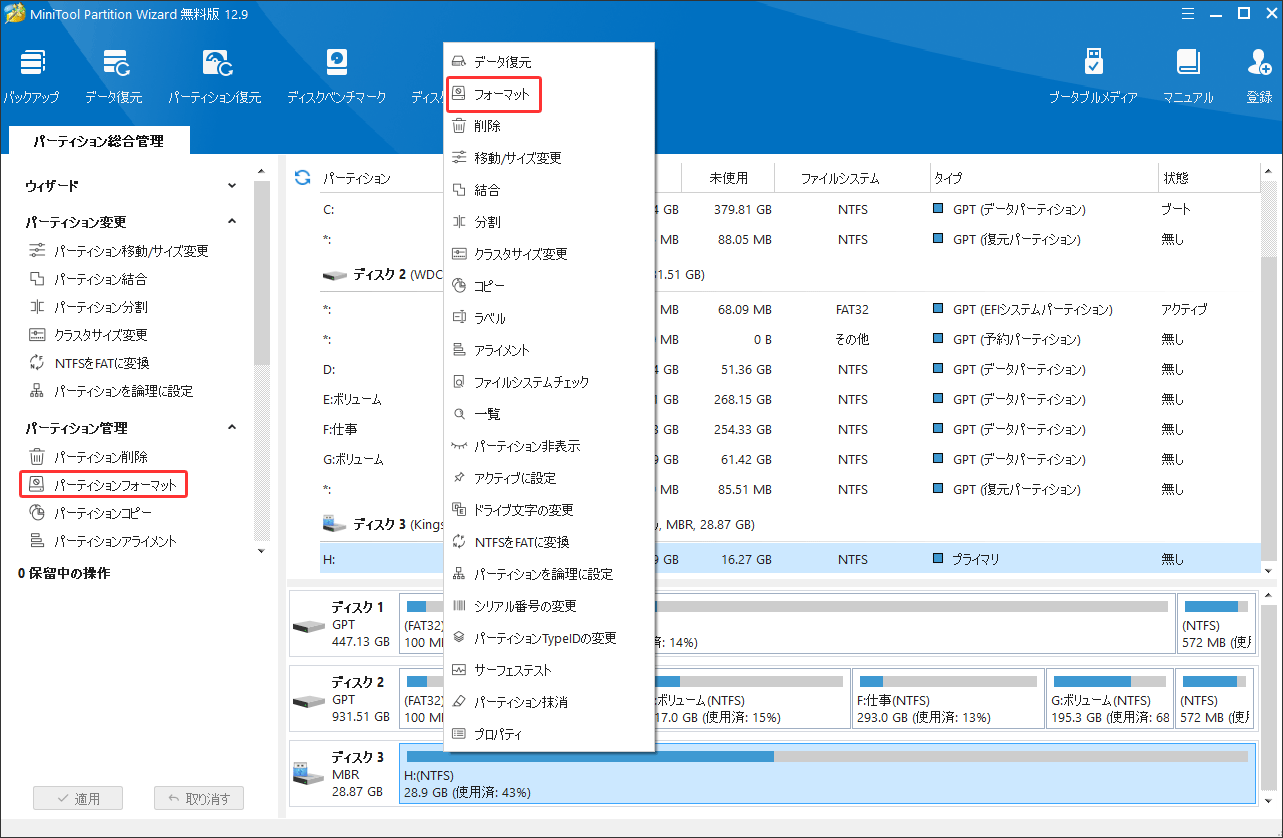Select パーティションアライメント in sidebar
The width and height of the screenshot is (1283, 838).
102,541
